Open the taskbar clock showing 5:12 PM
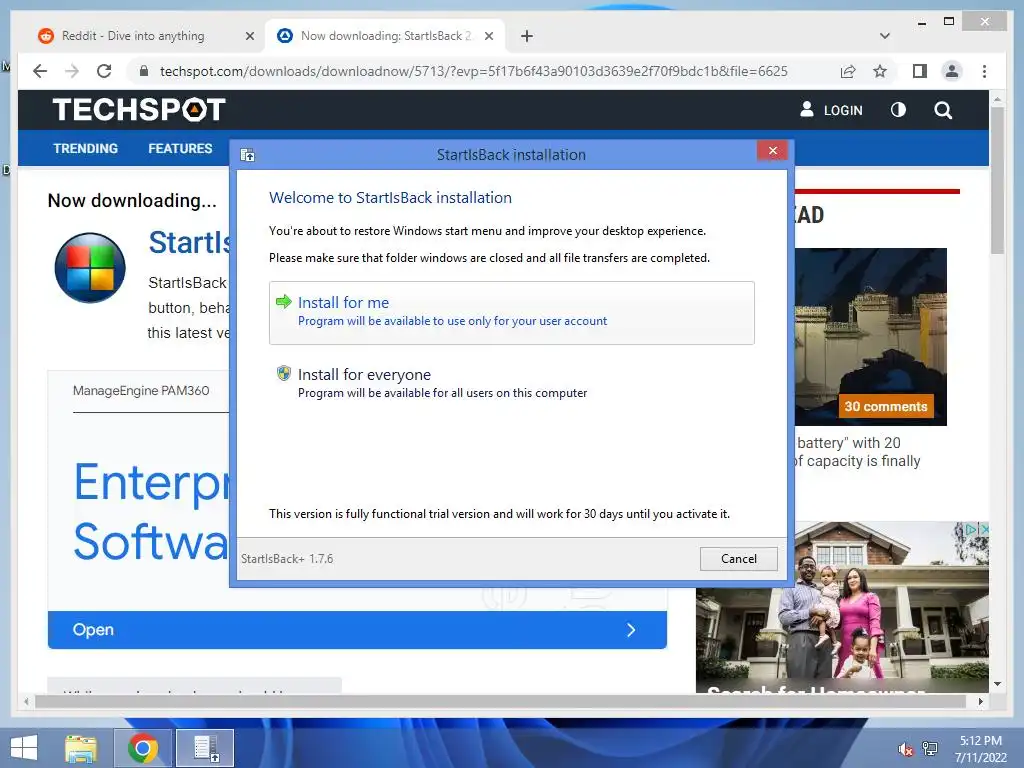The image size is (1024, 768). click(x=980, y=748)
